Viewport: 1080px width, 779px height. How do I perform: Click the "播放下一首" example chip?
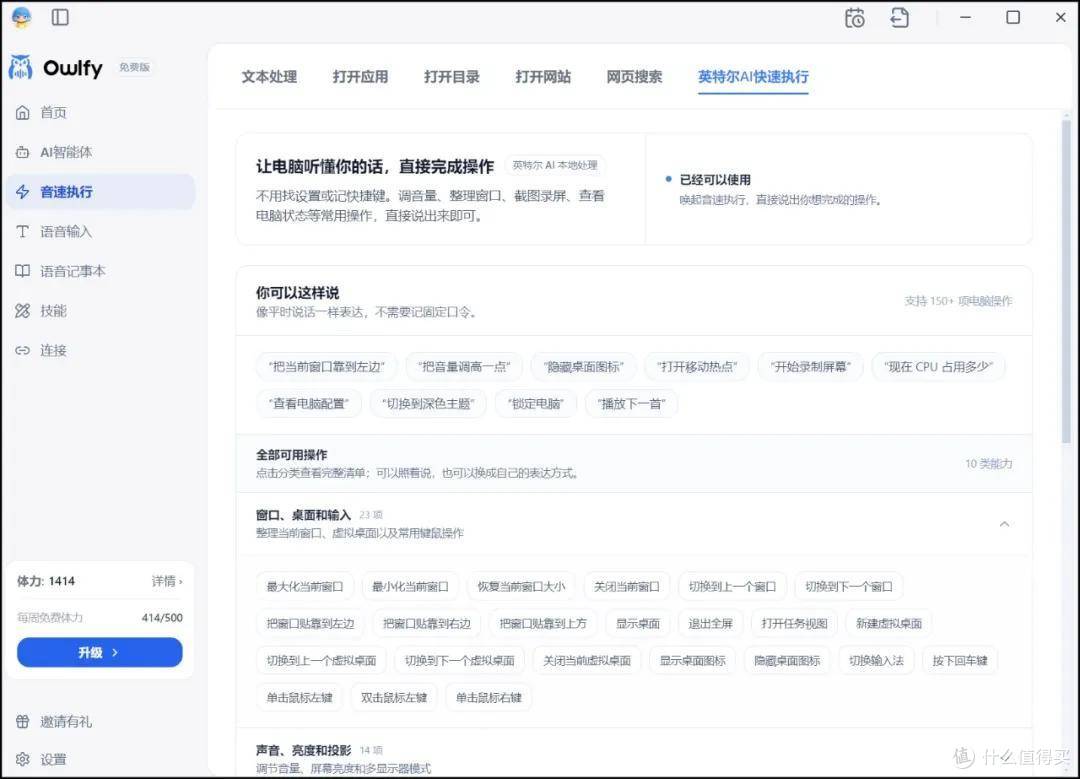tap(631, 404)
